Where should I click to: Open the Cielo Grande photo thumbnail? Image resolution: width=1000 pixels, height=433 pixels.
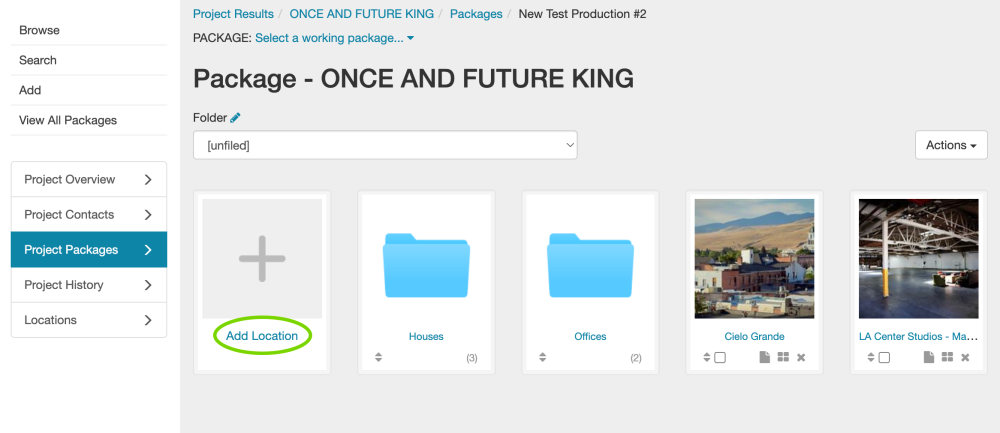point(754,259)
